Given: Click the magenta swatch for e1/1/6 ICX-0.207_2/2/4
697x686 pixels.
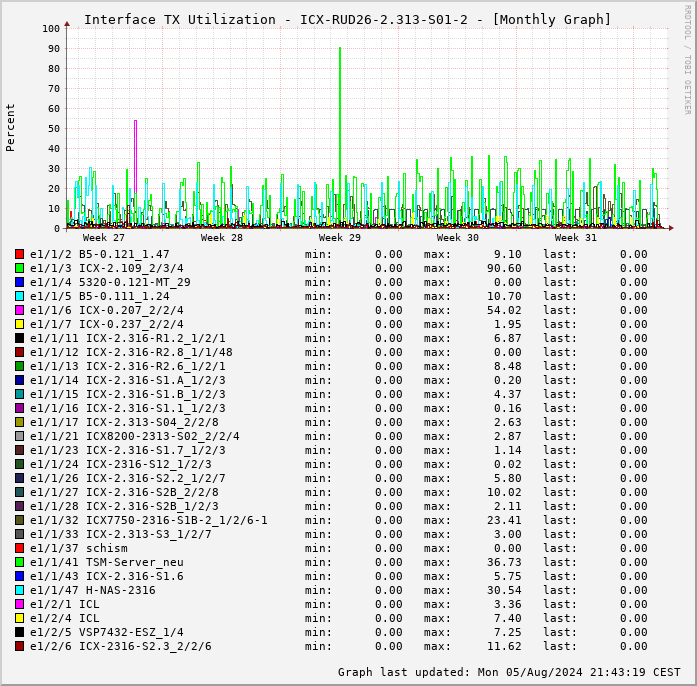Looking at the screenshot, I should click(x=19, y=310).
